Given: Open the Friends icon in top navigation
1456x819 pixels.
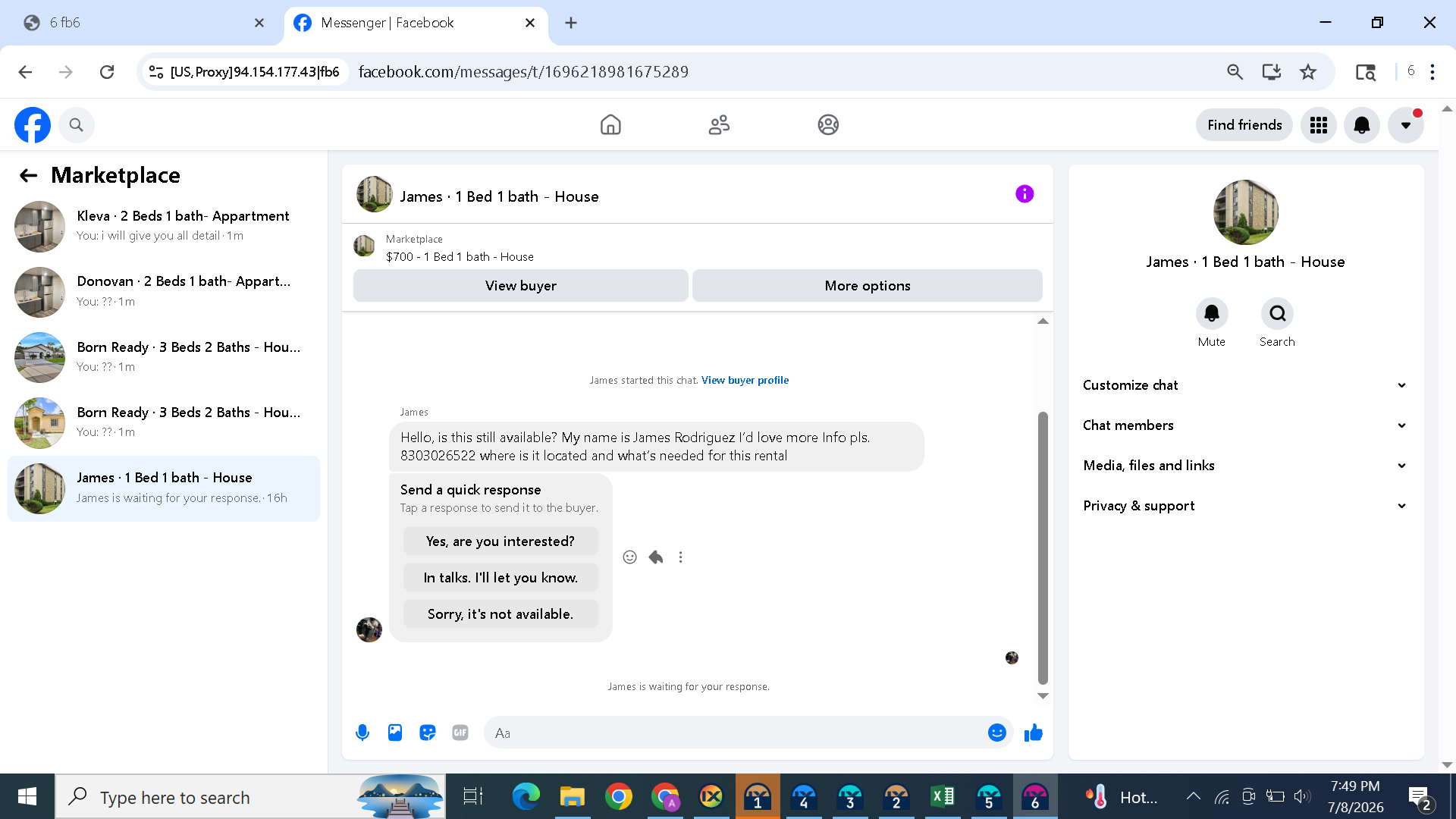Looking at the screenshot, I should pos(719,125).
